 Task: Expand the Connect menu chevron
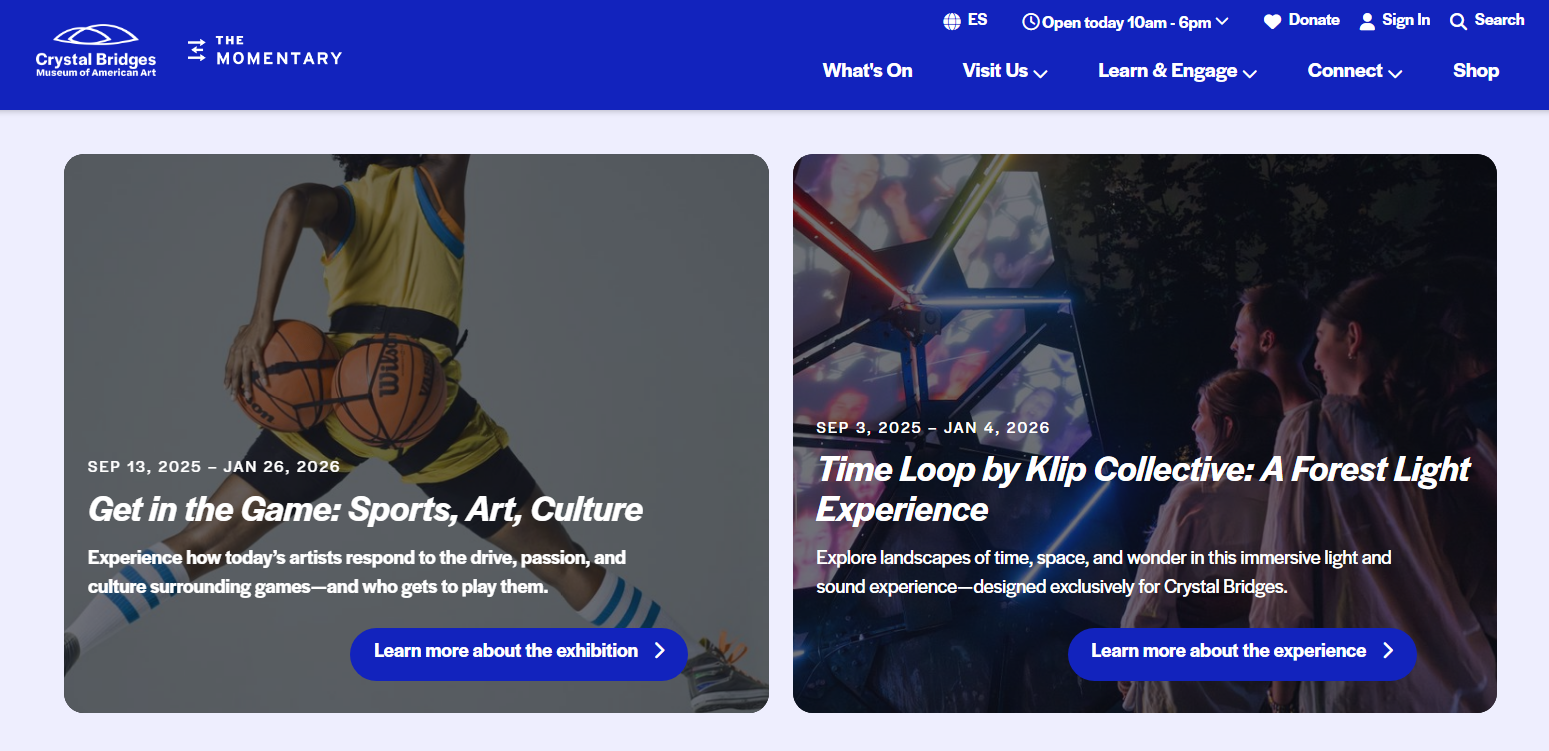coord(1395,73)
